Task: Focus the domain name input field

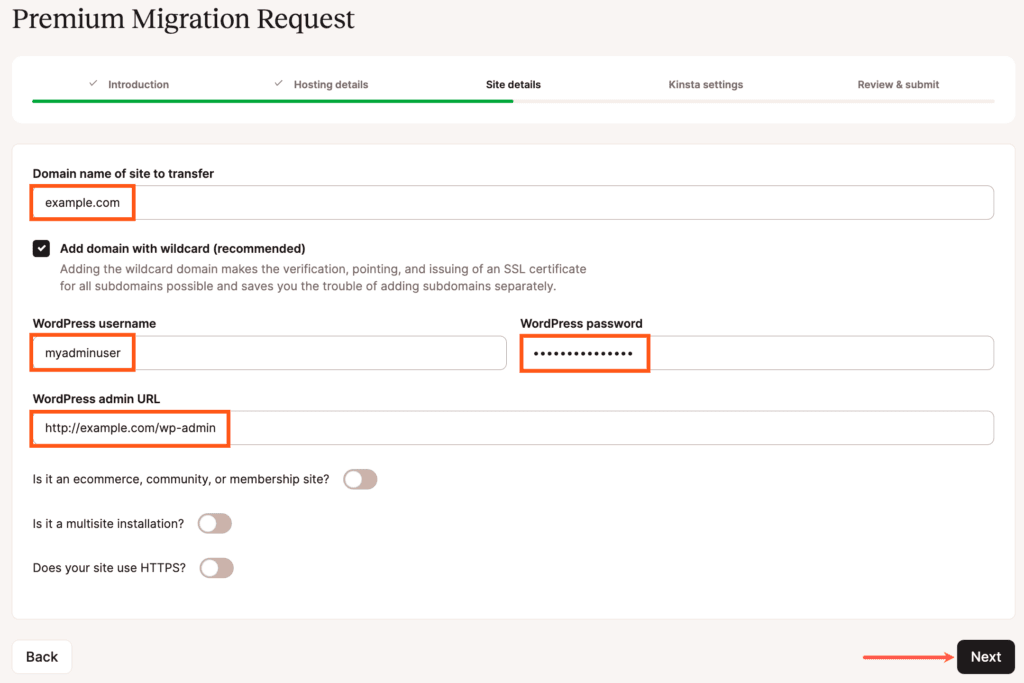Action: 512,202
